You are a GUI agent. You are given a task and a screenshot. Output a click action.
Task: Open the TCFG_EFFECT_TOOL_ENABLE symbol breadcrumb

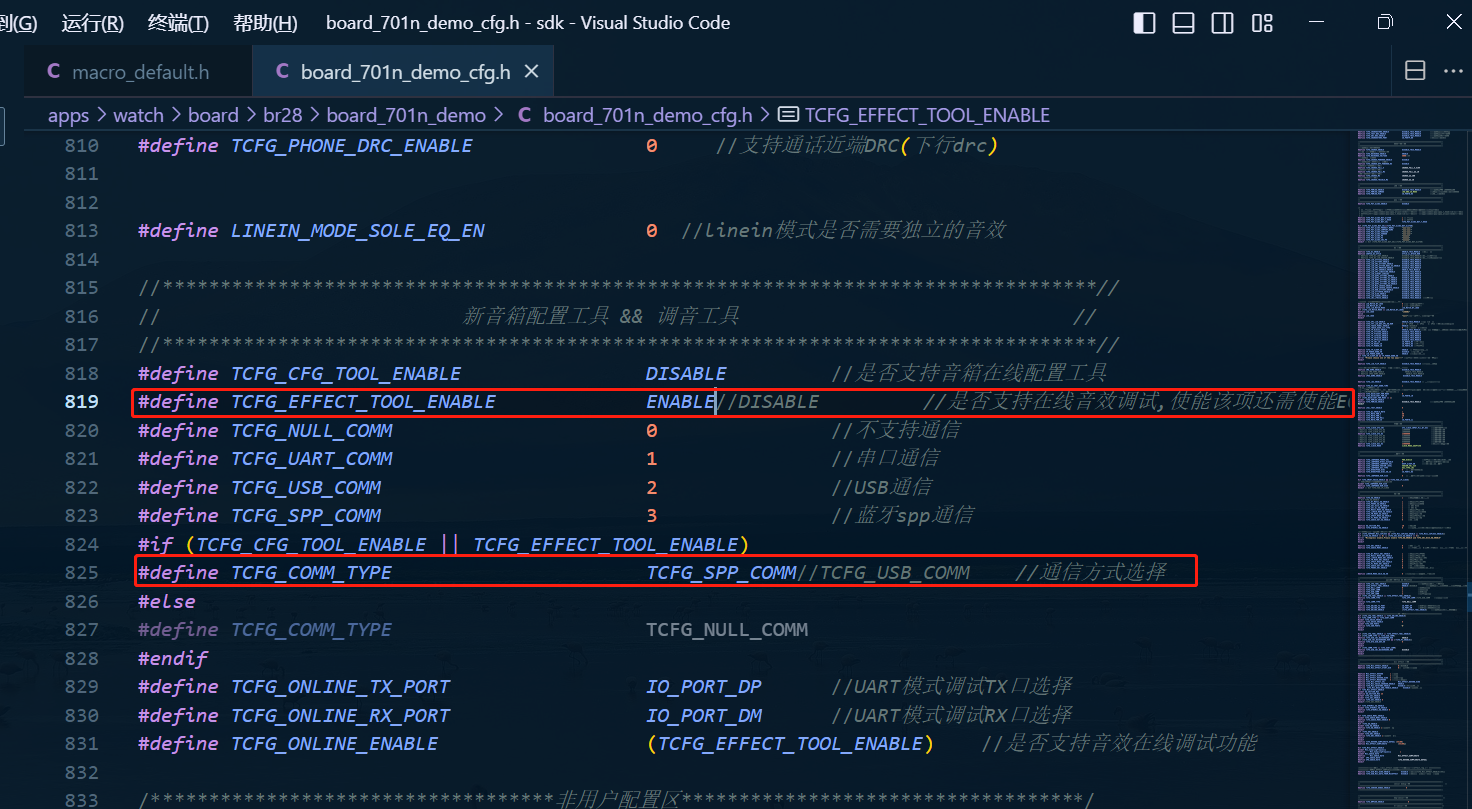pyautogui.click(x=927, y=115)
